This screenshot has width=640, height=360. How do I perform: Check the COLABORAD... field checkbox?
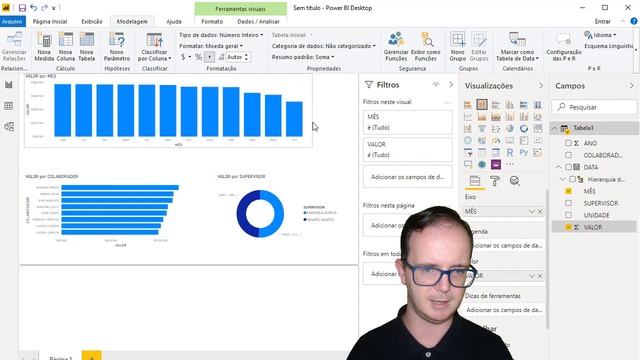point(568,155)
